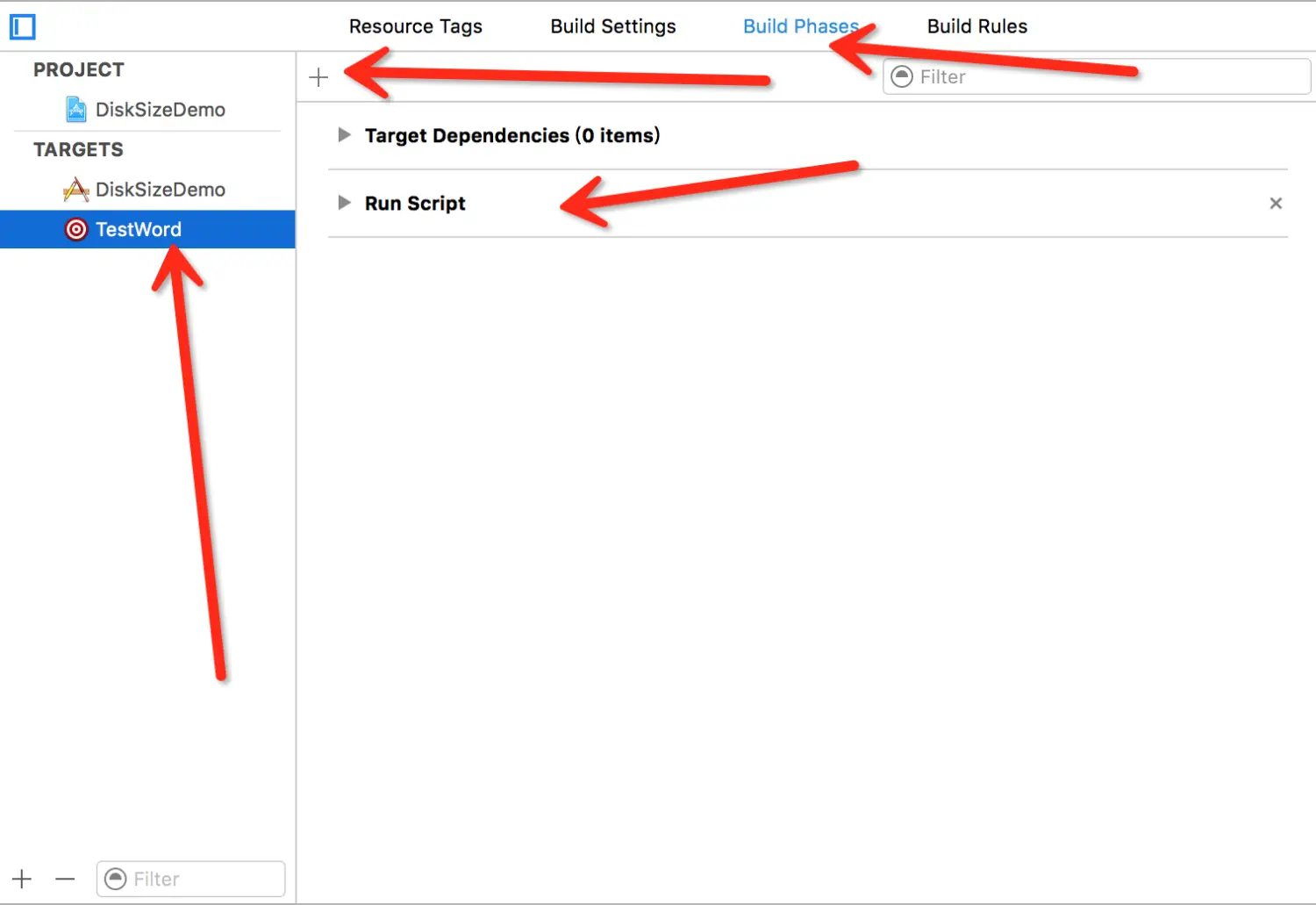Remove selected target with minus button

point(65,879)
